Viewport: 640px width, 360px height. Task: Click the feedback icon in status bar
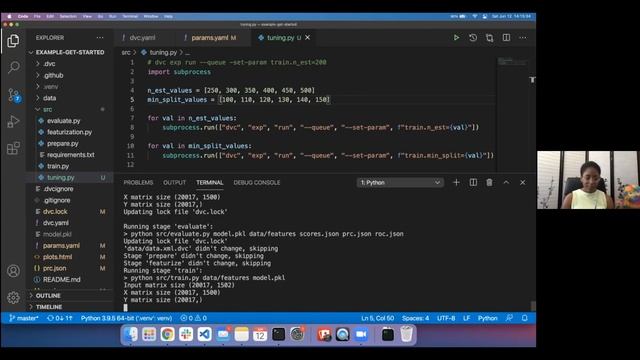[509, 318]
